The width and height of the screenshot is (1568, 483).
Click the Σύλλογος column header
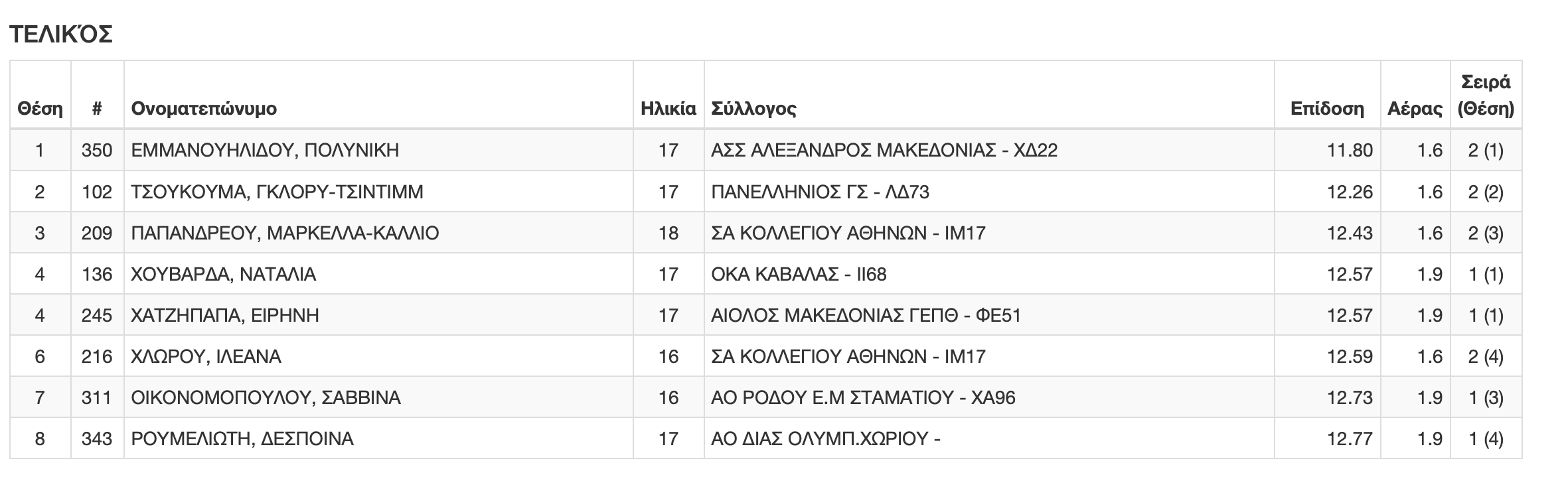pos(753,108)
